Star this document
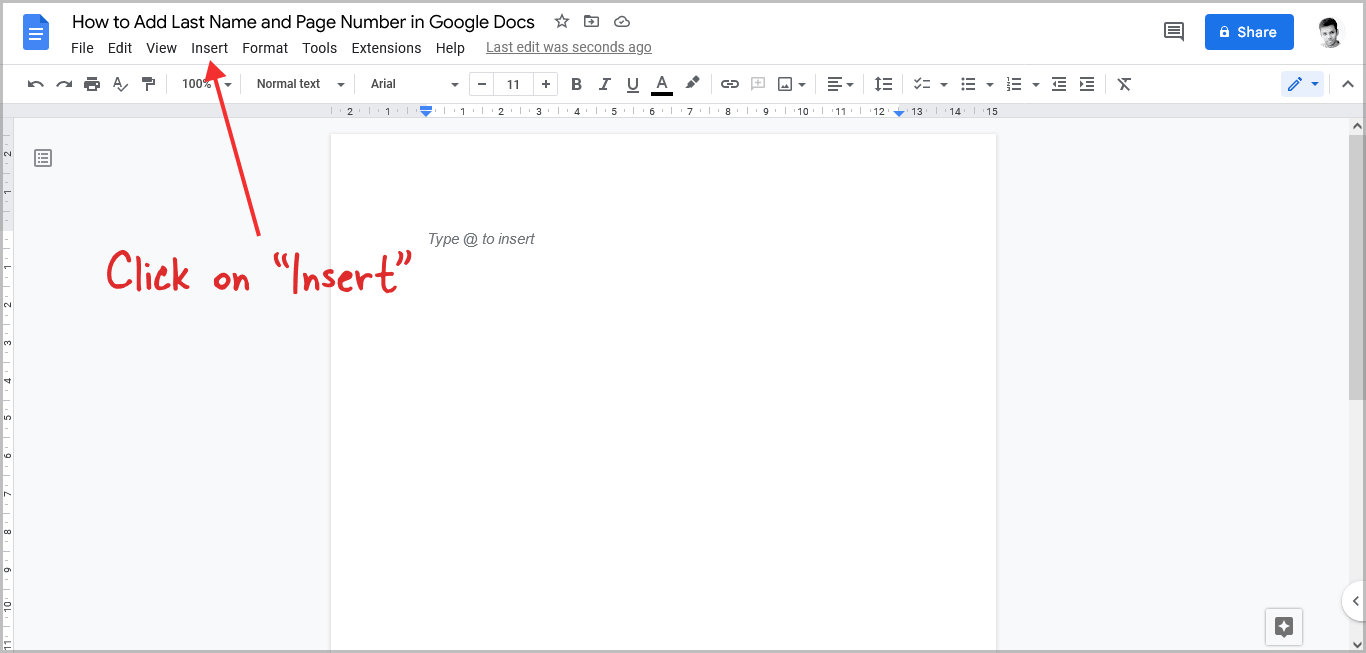 (561, 21)
